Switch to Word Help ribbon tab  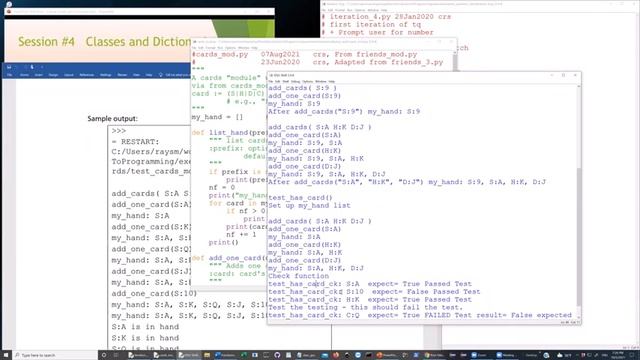point(149,75)
